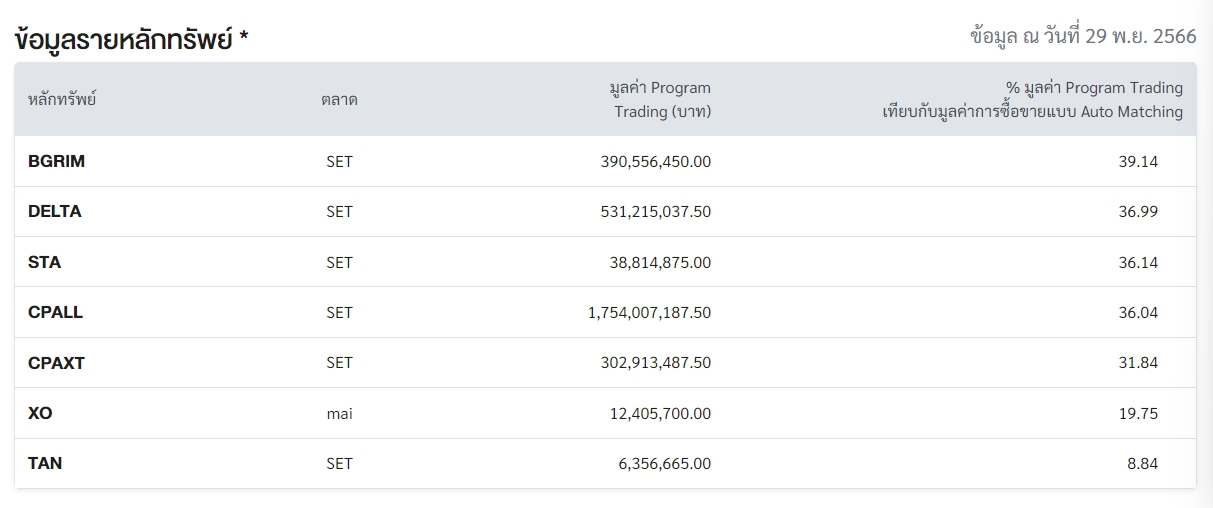Select the value 390,556,450.00
The height and width of the screenshot is (508, 1213).
656,161
